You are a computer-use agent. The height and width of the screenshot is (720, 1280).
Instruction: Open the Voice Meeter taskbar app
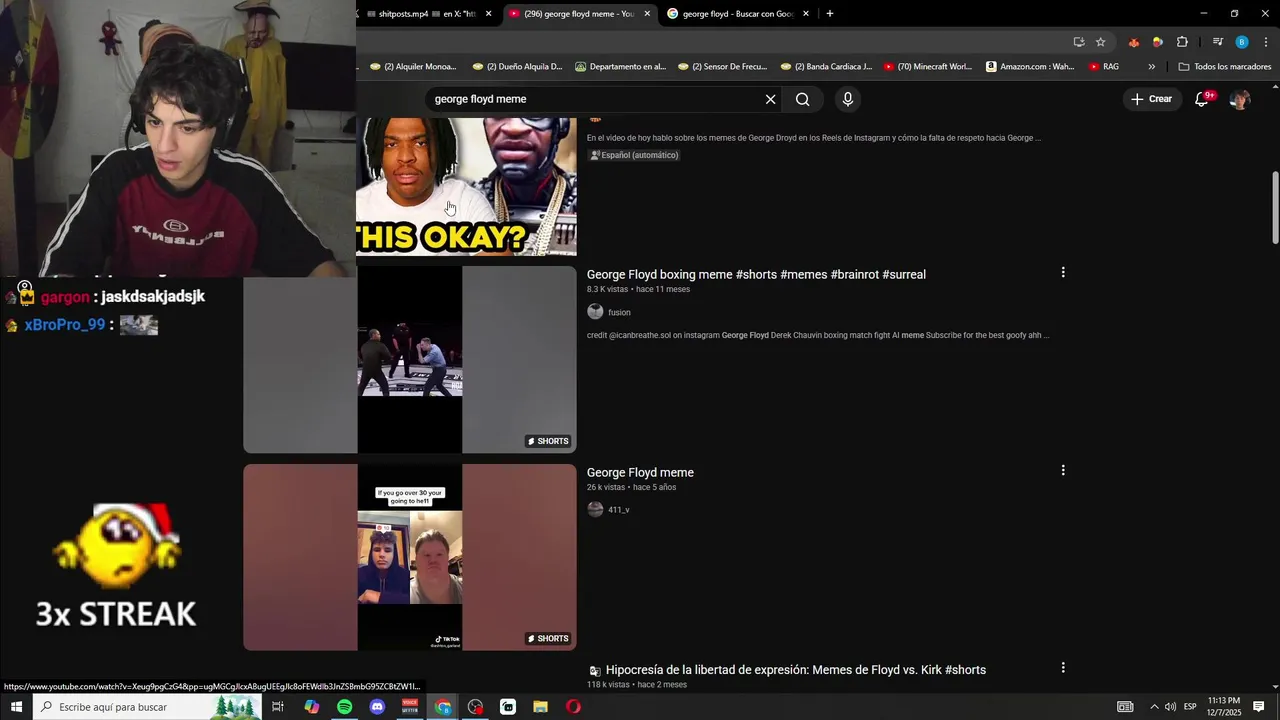[x=410, y=707]
